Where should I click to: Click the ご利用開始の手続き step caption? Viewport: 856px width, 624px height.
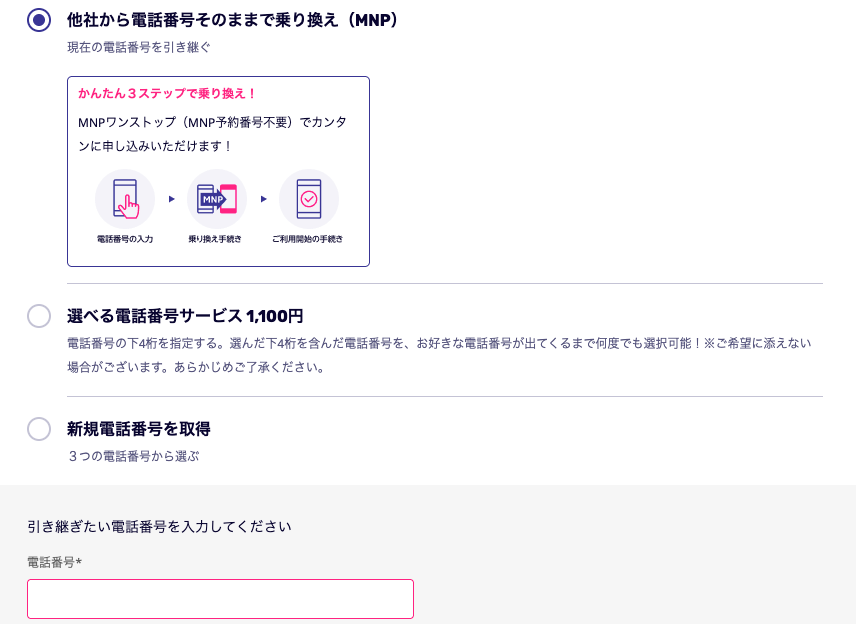[x=307, y=239]
